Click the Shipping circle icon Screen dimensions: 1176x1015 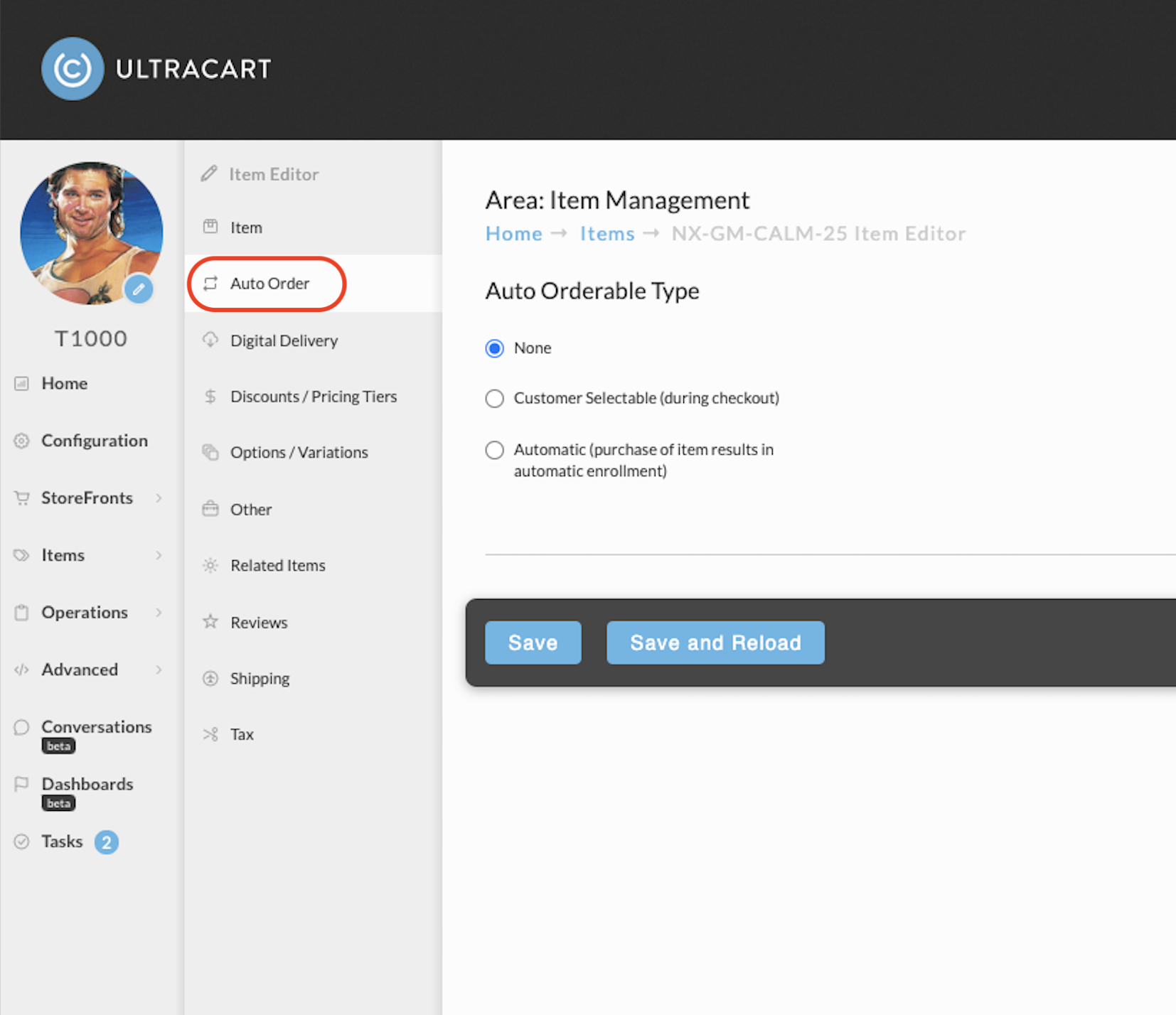point(210,678)
